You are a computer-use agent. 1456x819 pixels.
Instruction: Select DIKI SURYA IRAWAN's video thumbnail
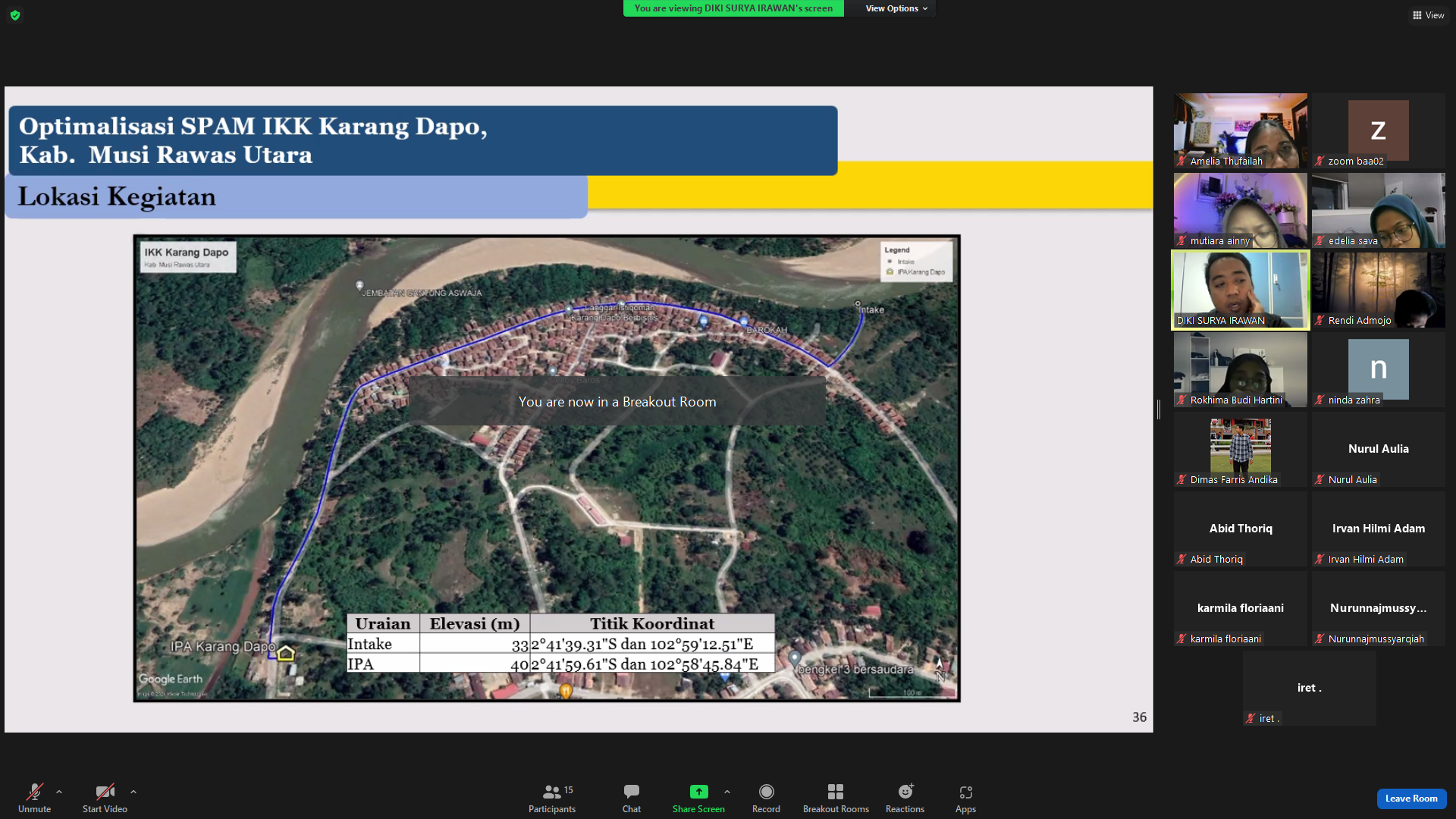[x=1241, y=290]
